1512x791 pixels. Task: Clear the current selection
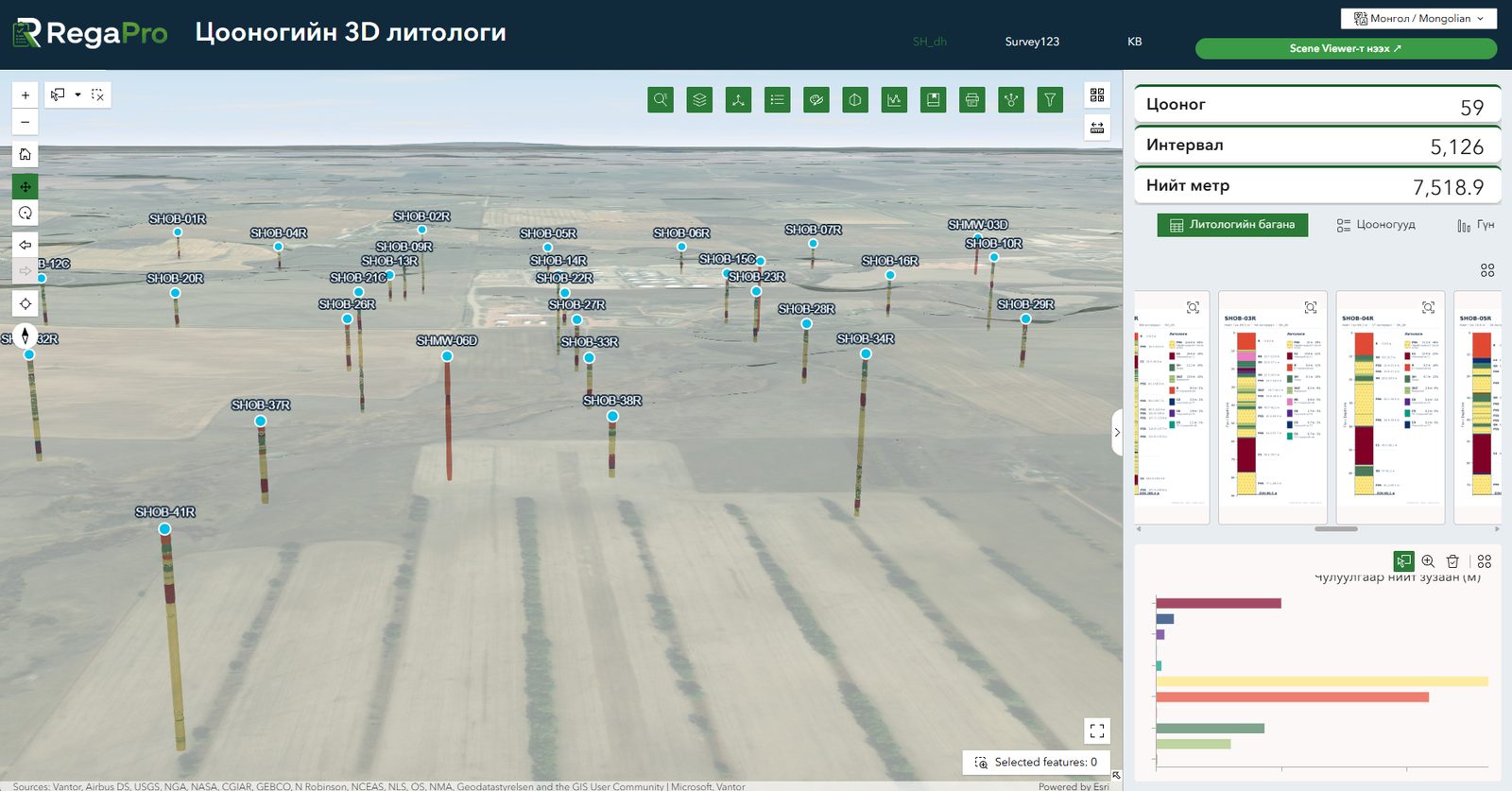tap(97, 95)
